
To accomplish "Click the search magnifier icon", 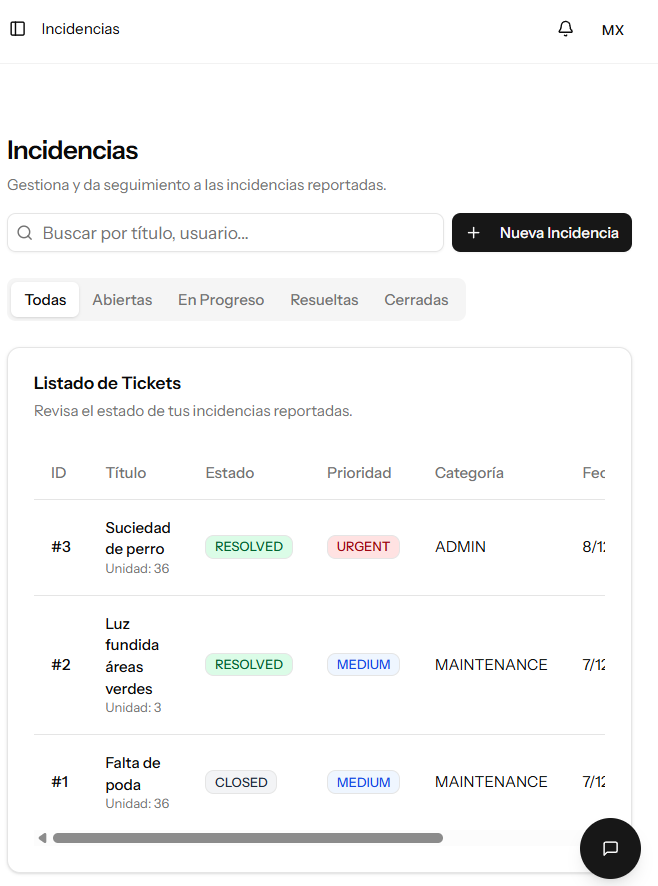I will click(25, 232).
